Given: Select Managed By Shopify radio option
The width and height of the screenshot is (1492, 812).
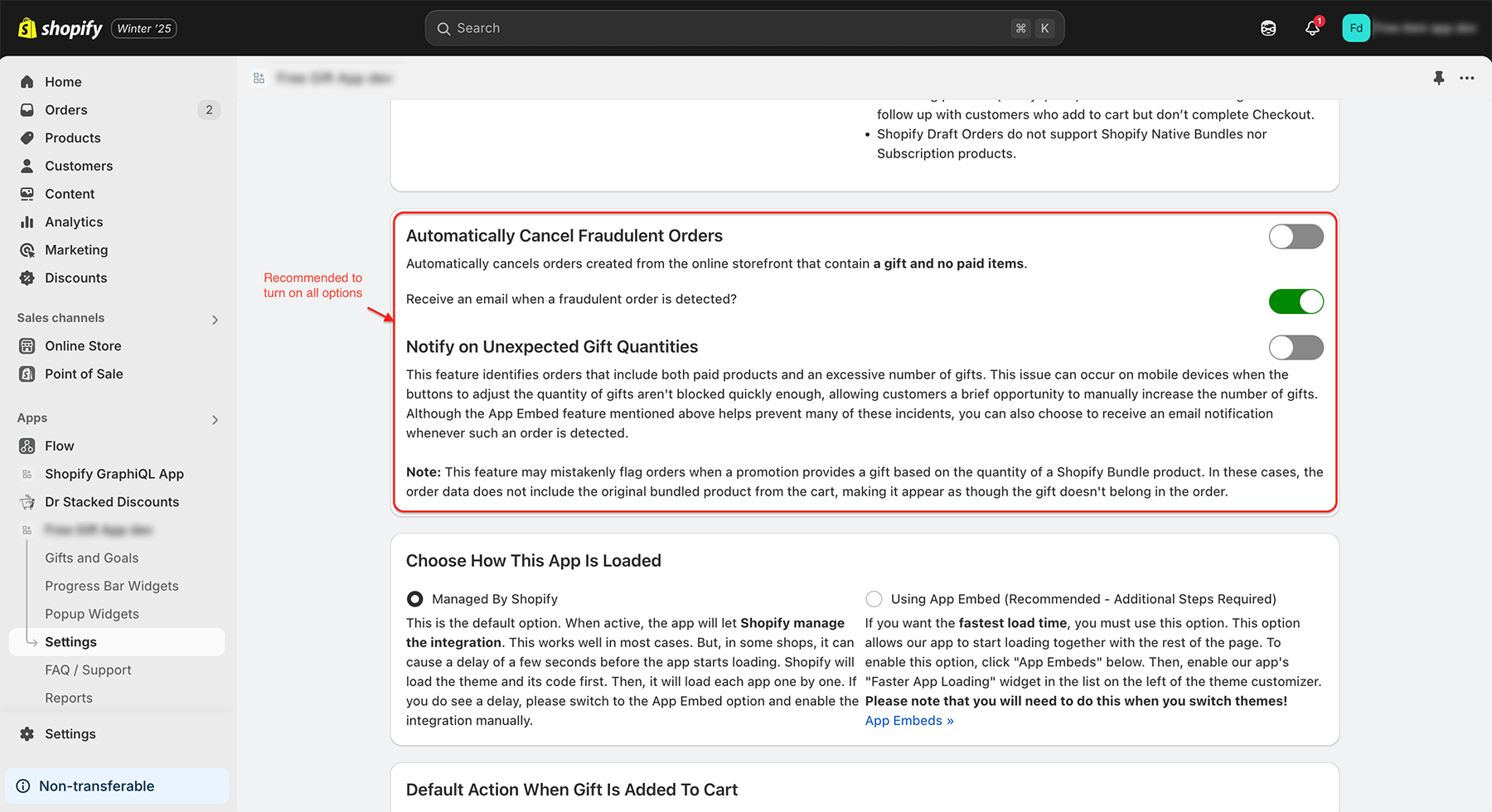Looking at the screenshot, I should pyautogui.click(x=415, y=599).
